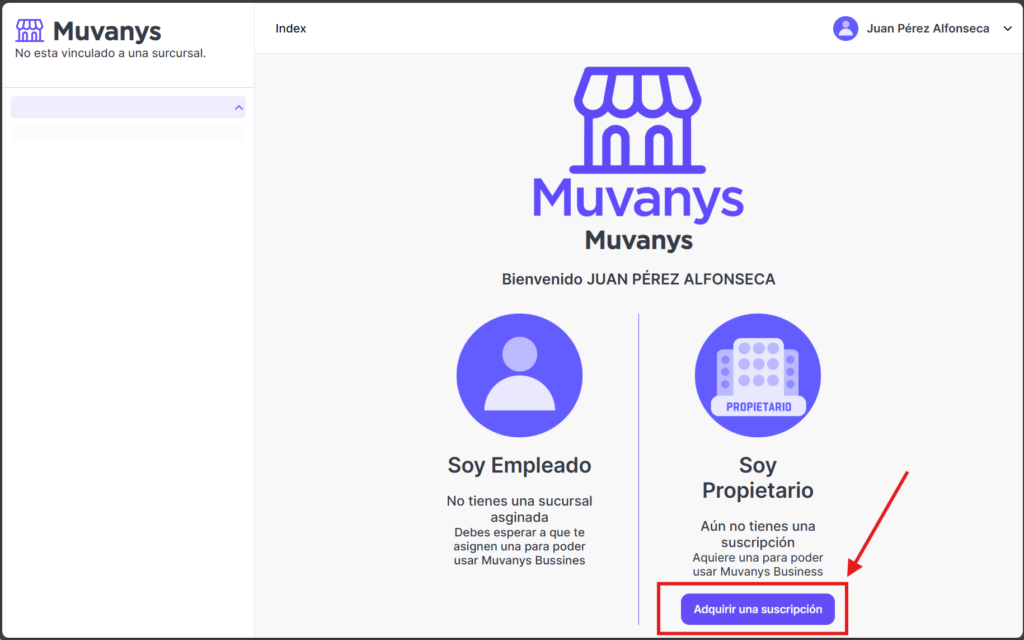Click the user avatar icon in header
Screen dimensions: 1024x640
(845, 29)
